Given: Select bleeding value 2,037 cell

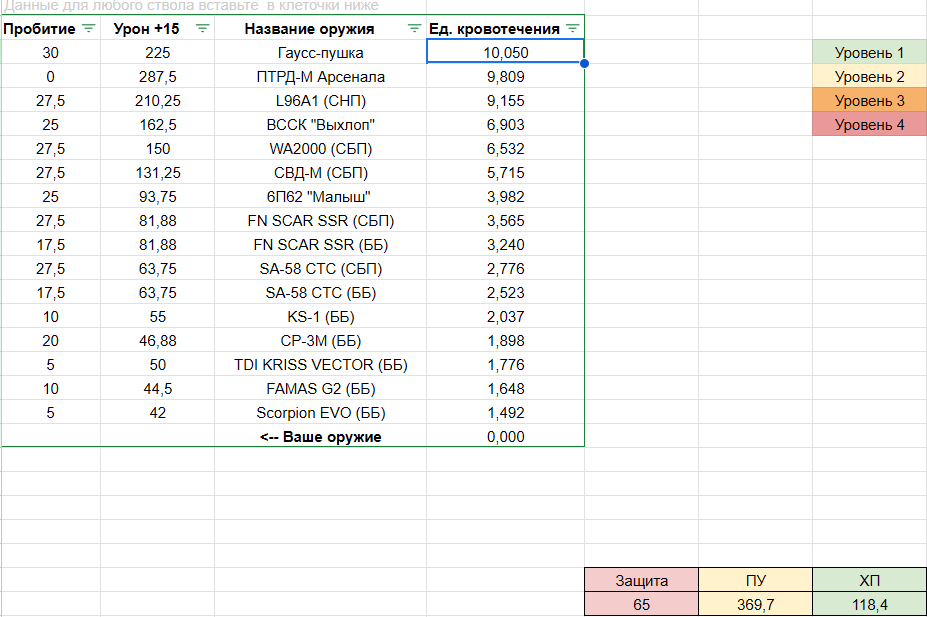Looking at the screenshot, I should tap(505, 317).
